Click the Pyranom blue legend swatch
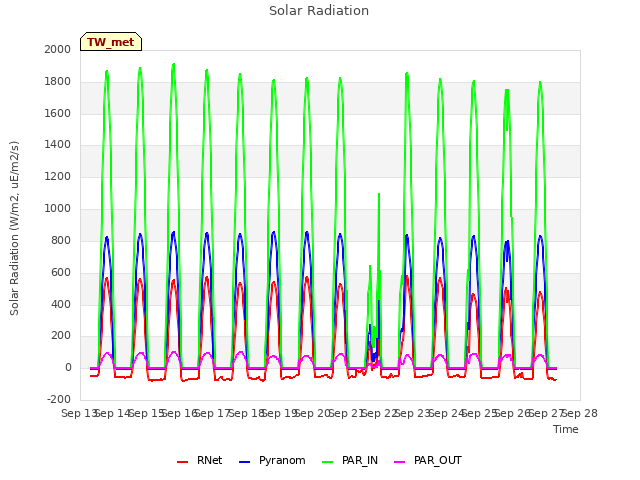This screenshot has height=480, width=640. tap(244, 462)
